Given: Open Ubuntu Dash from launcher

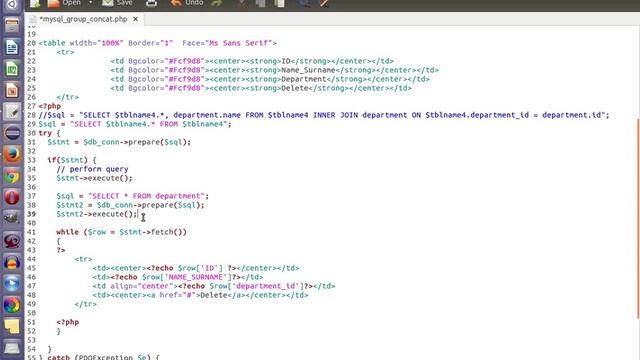Looking at the screenshot, I should pyautogui.click(x=12, y=4).
